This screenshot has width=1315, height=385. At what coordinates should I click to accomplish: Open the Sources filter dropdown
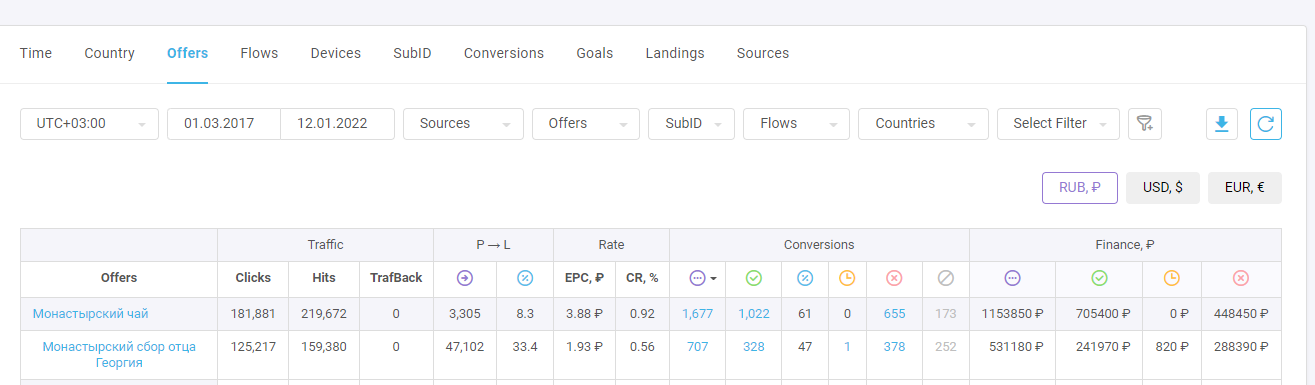pyautogui.click(x=464, y=124)
